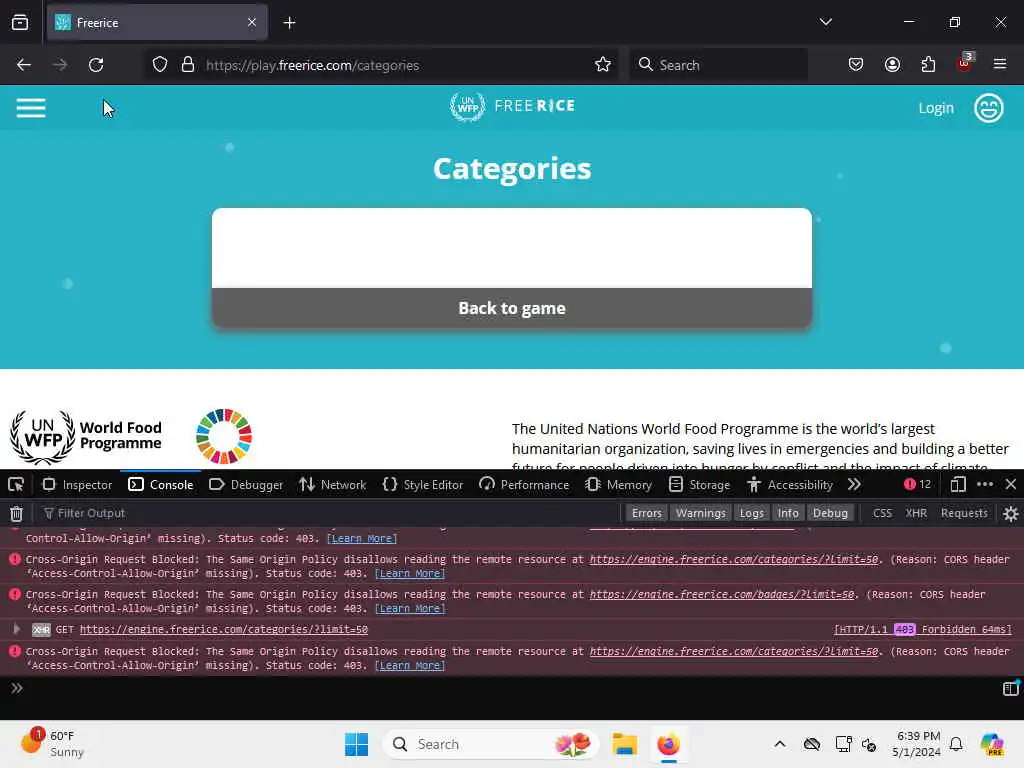Screen dimensions: 1024x768
Task: Open devtools customize ellipsis menu
Action: [x=985, y=484]
